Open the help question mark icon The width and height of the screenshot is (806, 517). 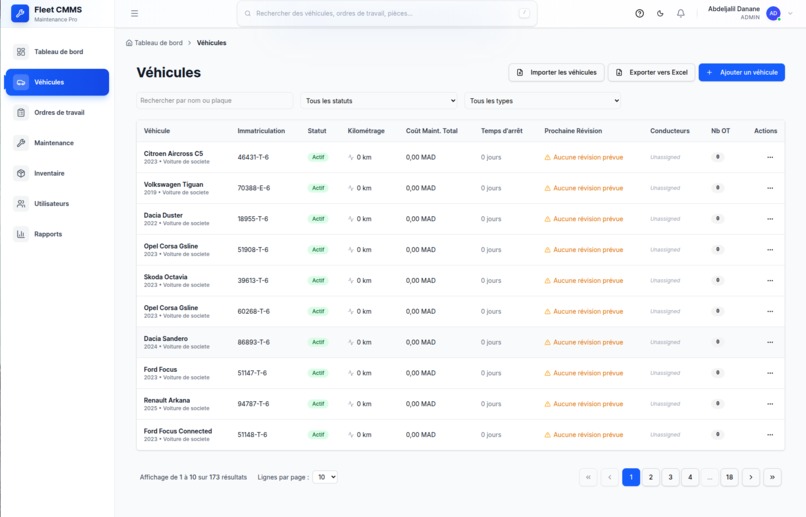pyautogui.click(x=639, y=13)
